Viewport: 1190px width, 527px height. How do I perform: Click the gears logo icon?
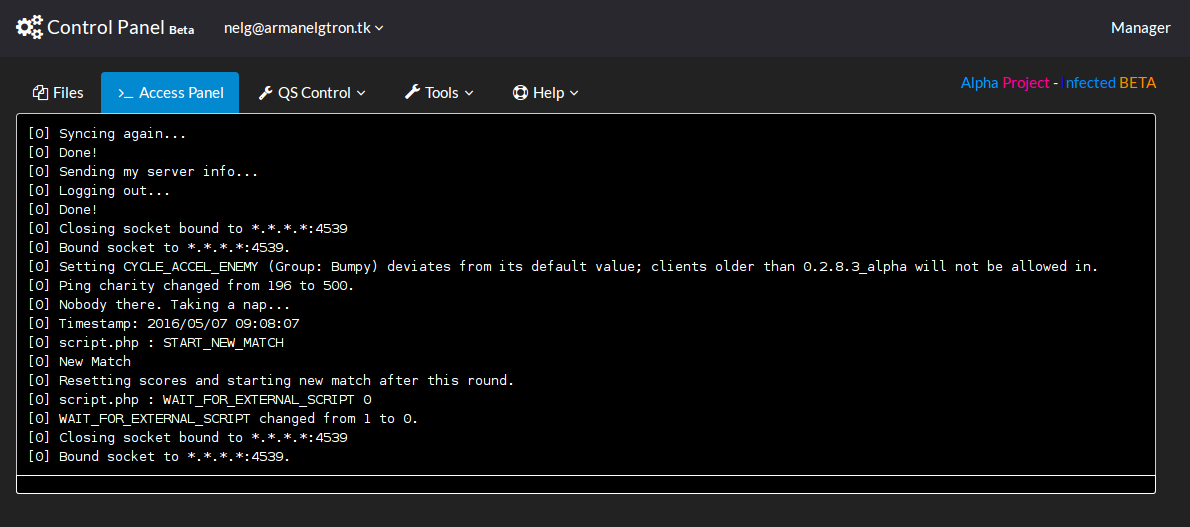29,27
